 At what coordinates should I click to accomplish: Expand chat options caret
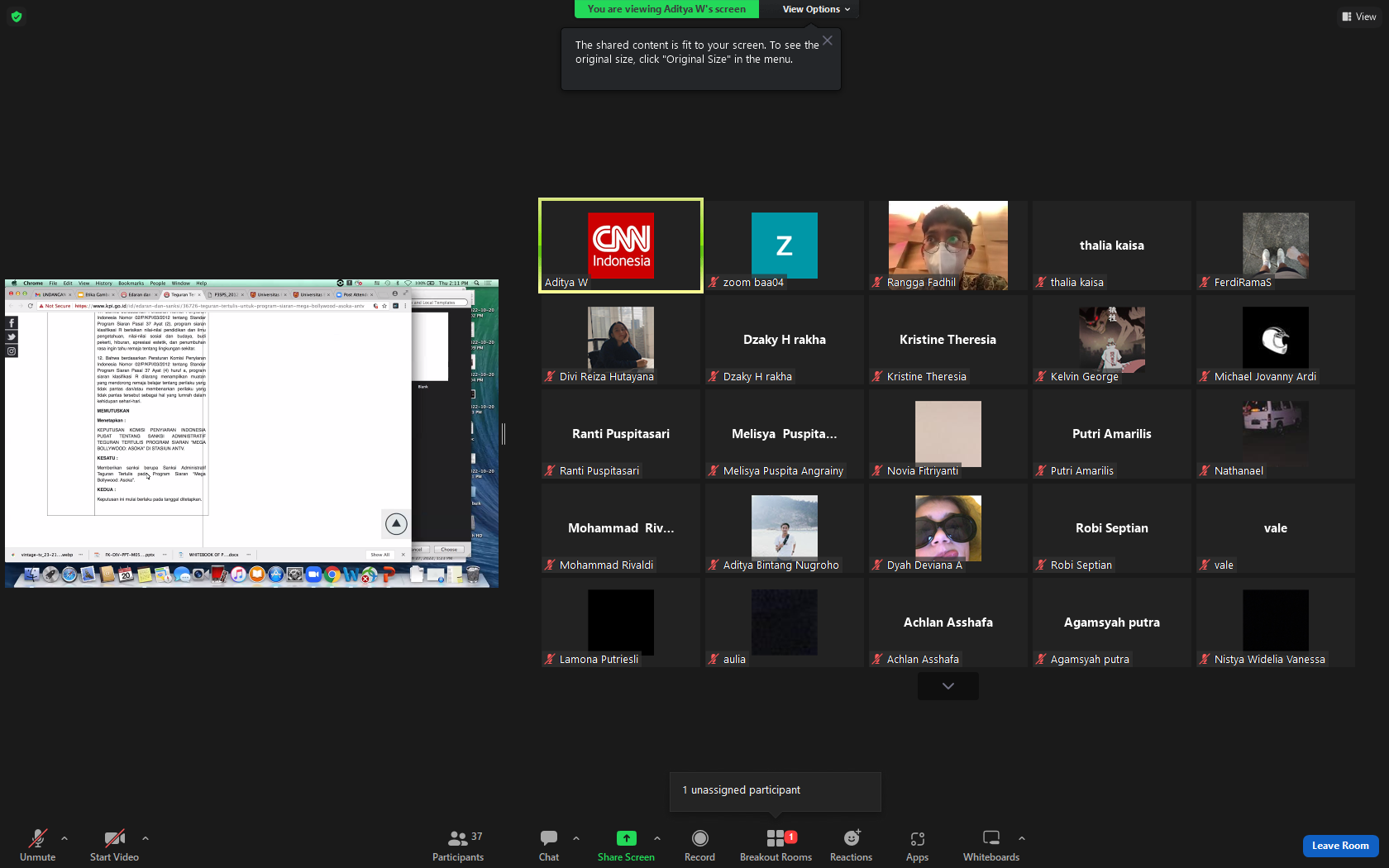tap(576, 838)
